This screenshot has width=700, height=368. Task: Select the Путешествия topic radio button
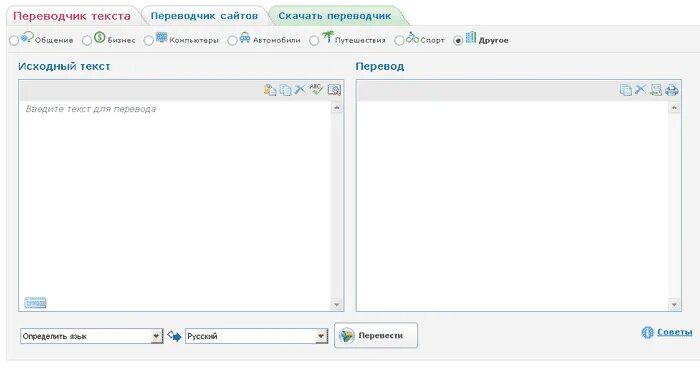pyautogui.click(x=314, y=41)
